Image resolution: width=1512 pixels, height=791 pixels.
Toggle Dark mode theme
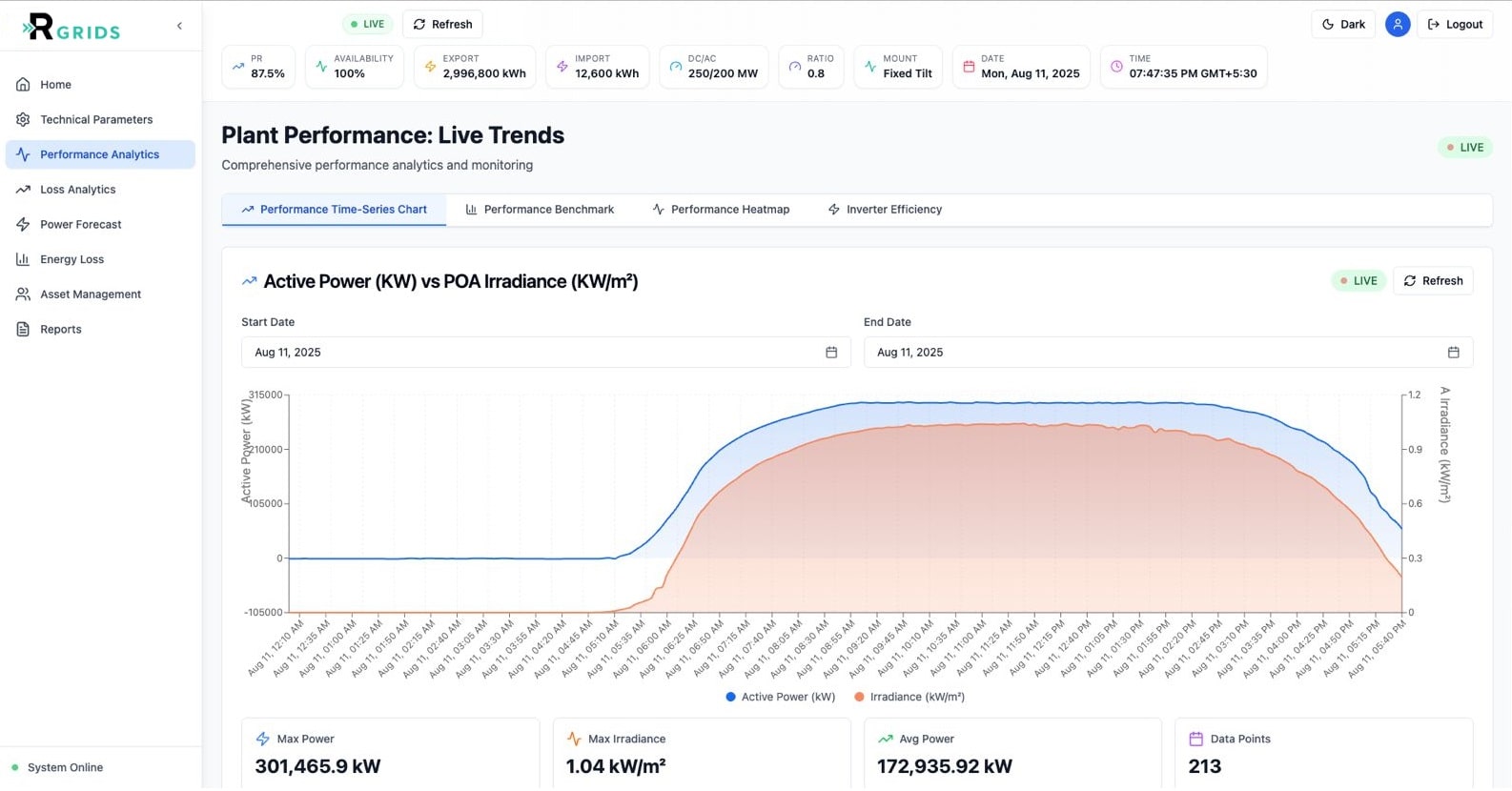(x=1343, y=25)
